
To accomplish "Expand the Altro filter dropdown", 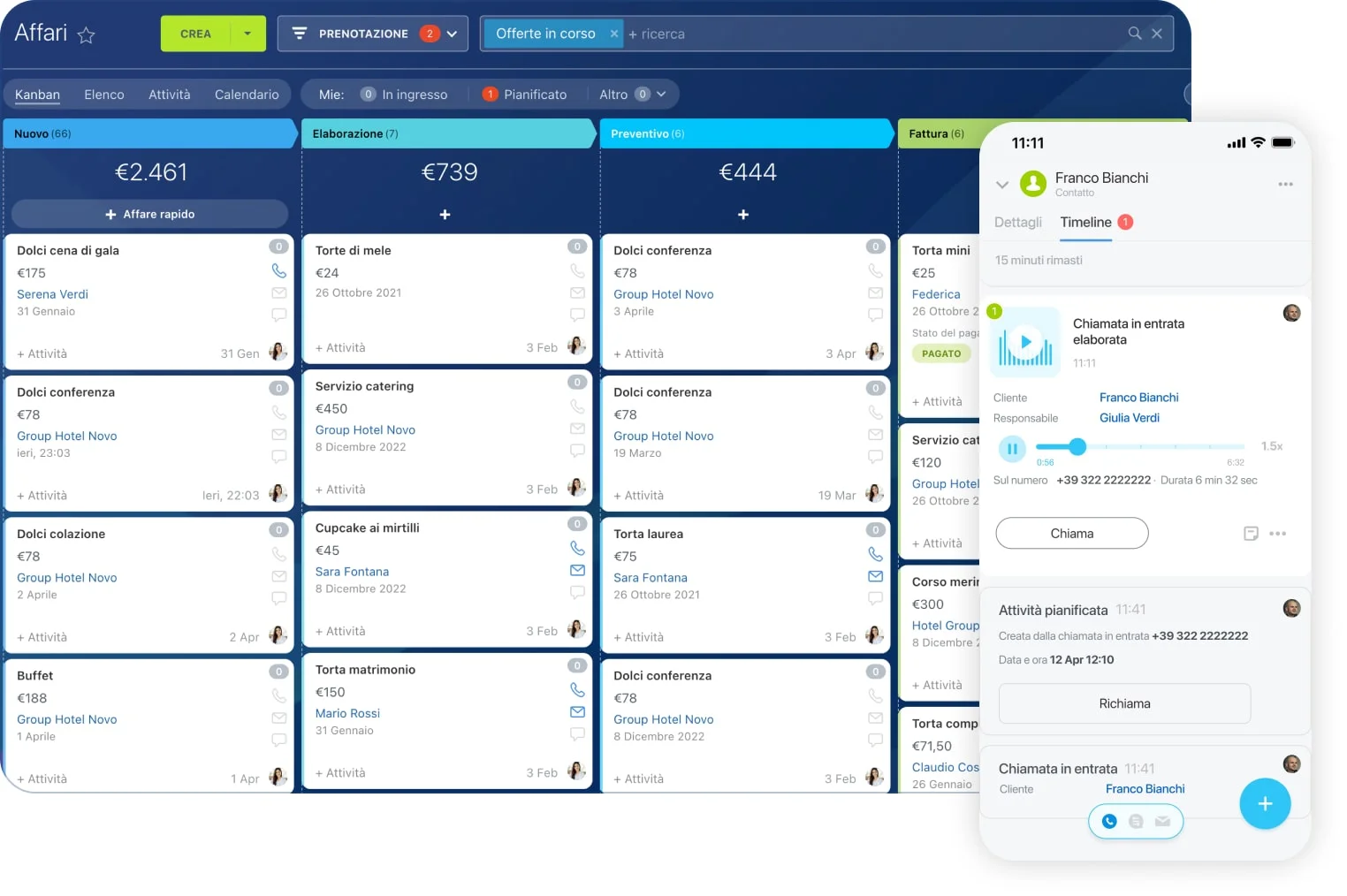I will 660,95.
